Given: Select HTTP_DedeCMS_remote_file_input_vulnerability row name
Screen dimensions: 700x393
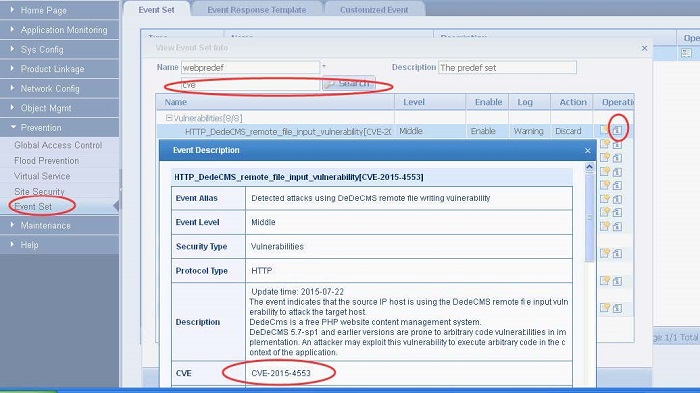Looking at the screenshot, I should point(288,131).
